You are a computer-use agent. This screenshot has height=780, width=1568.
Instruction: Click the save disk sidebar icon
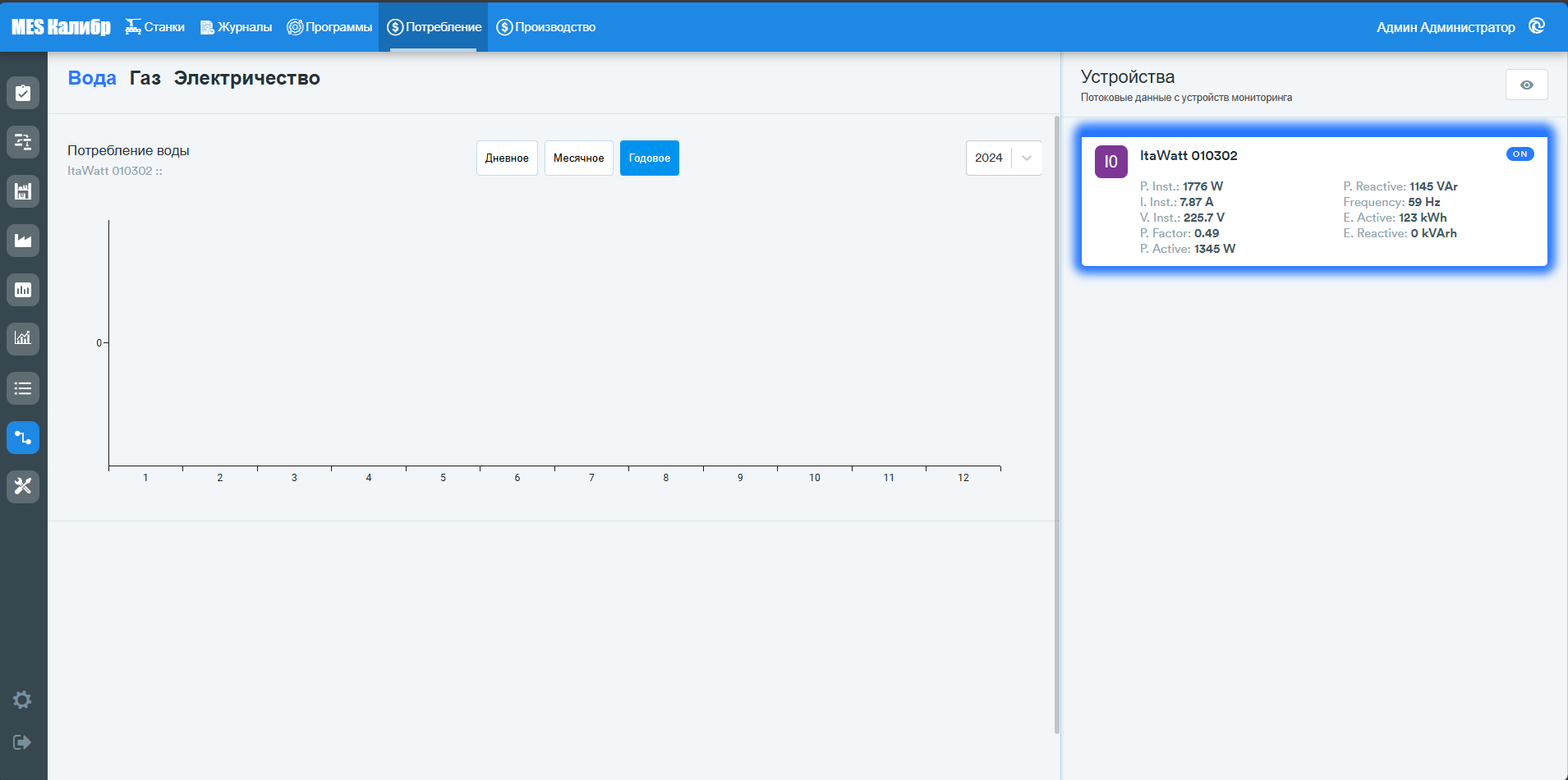pyautogui.click(x=23, y=191)
